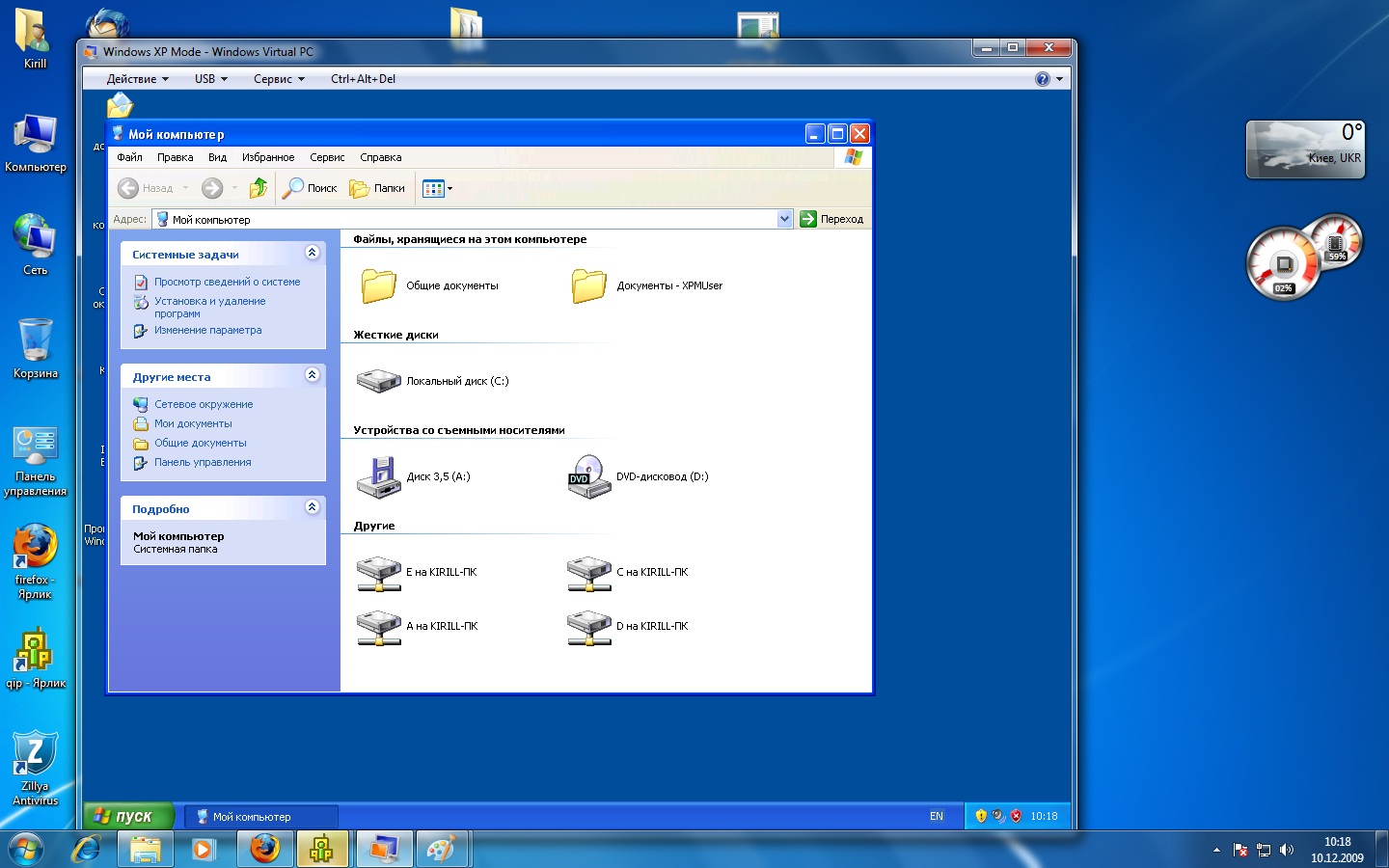This screenshot has height=868, width=1389.
Task: Open Firefox from the taskbar
Action: tap(264, 849)
